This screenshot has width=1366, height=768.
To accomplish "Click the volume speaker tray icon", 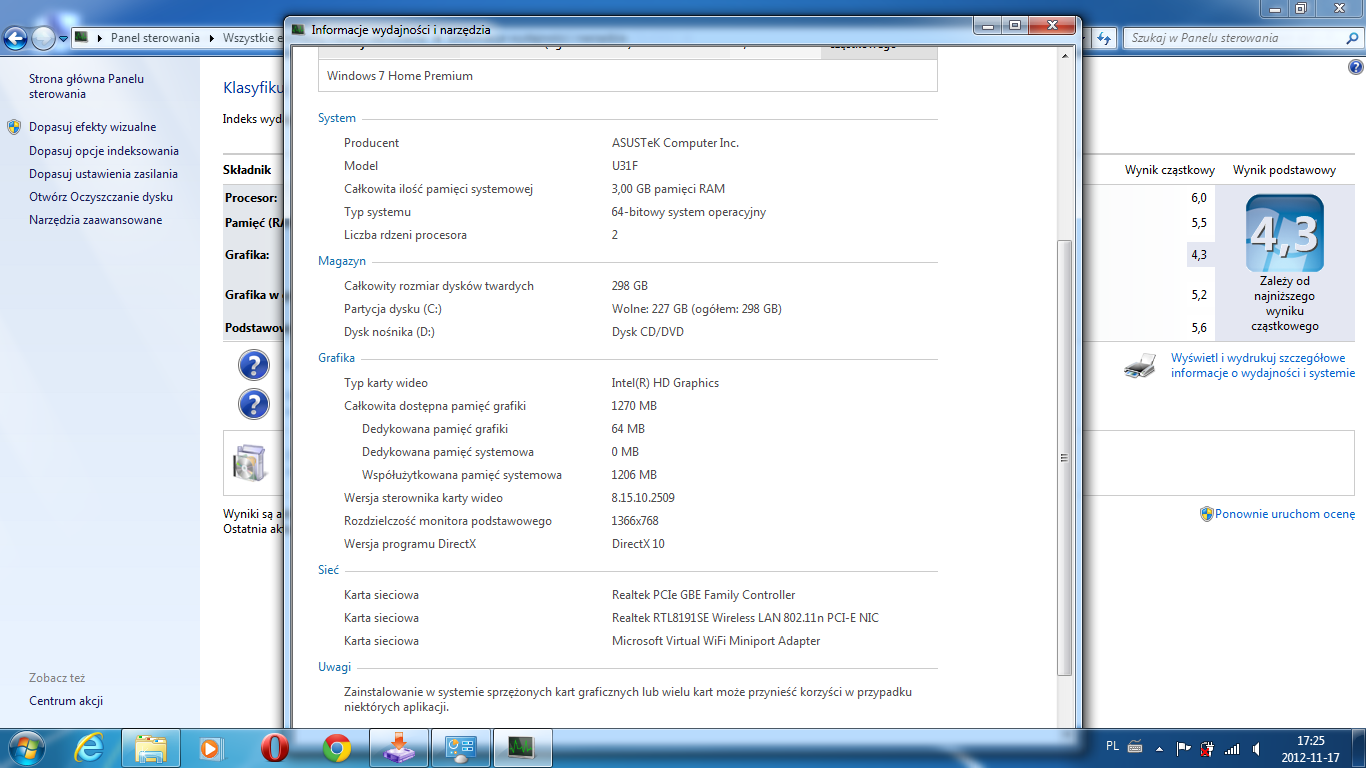I will (1257, 747).
